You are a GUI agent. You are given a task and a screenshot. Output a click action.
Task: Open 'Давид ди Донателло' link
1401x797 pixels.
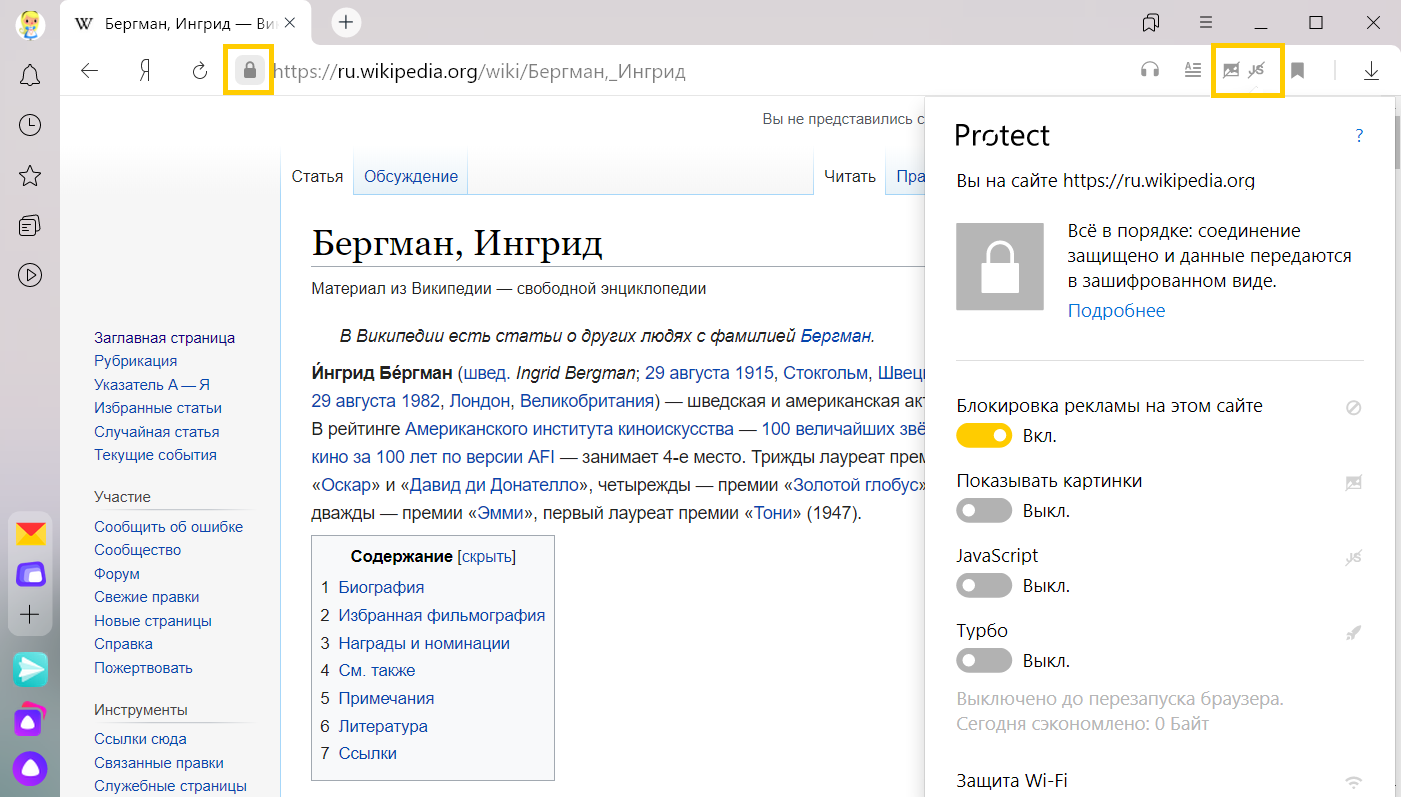pyautogui.click(x=494, y=486)
